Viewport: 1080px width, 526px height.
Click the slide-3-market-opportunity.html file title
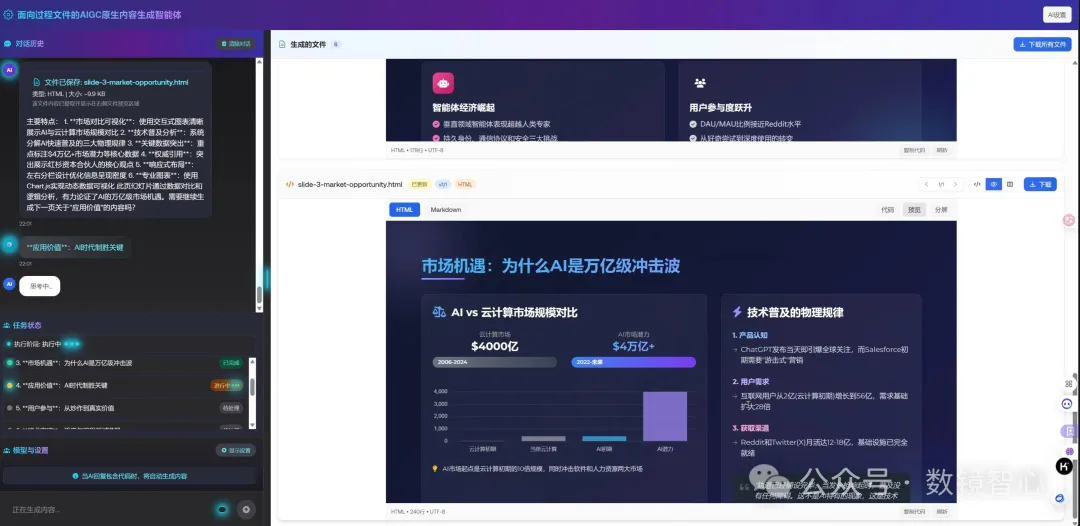pos(350,185)
